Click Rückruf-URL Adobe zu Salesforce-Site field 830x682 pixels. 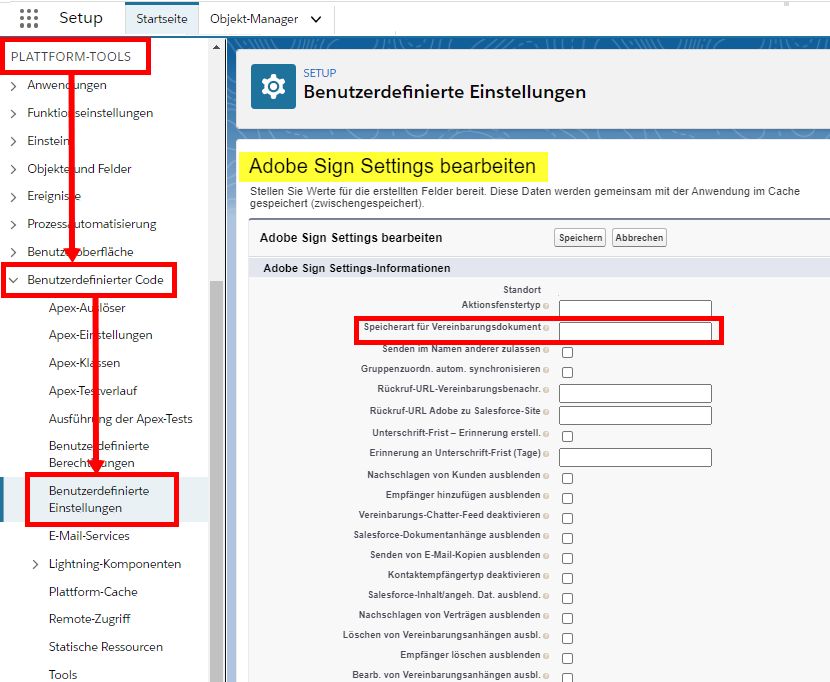pos(635,416)
